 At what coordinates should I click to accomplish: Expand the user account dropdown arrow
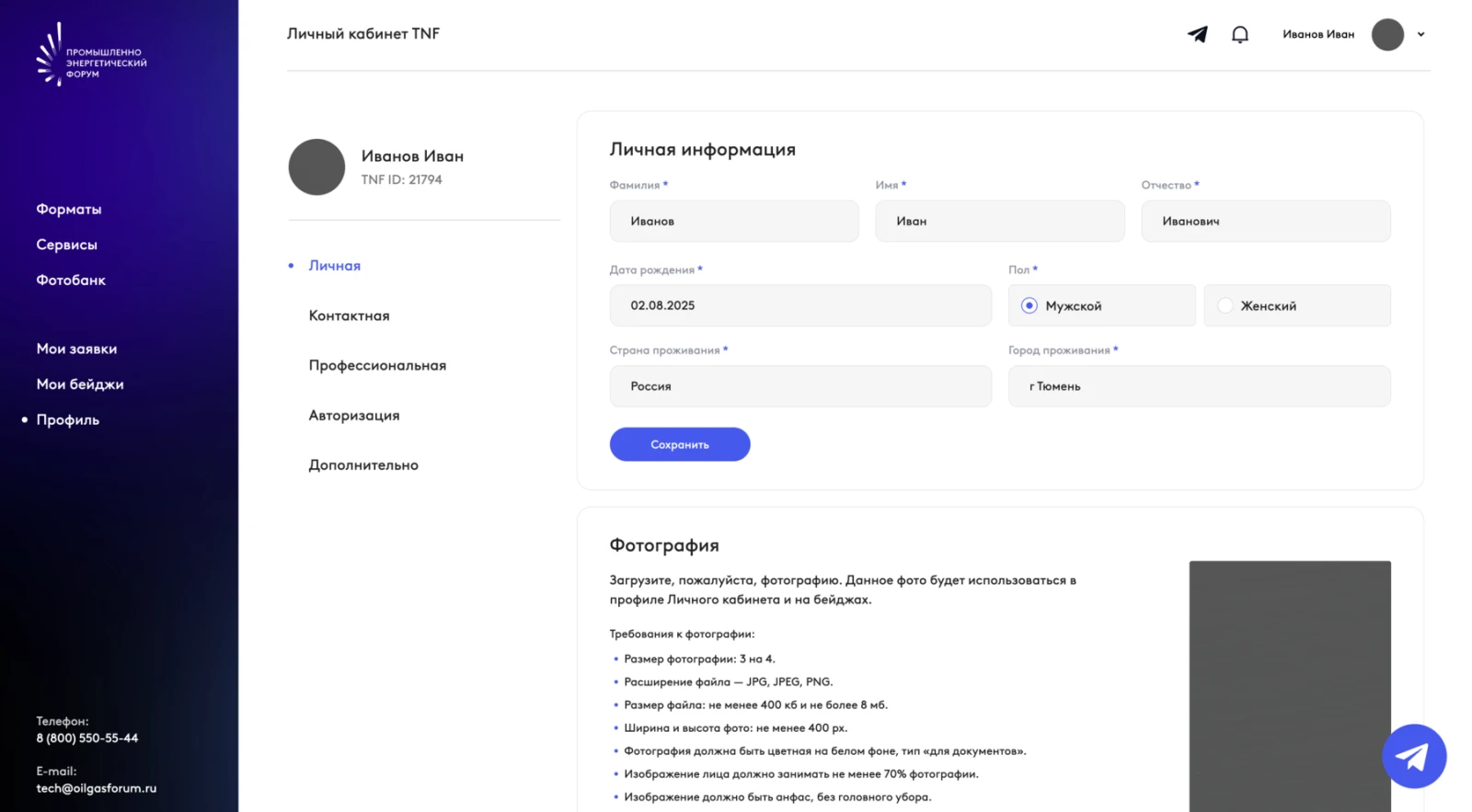[1420, 34]
